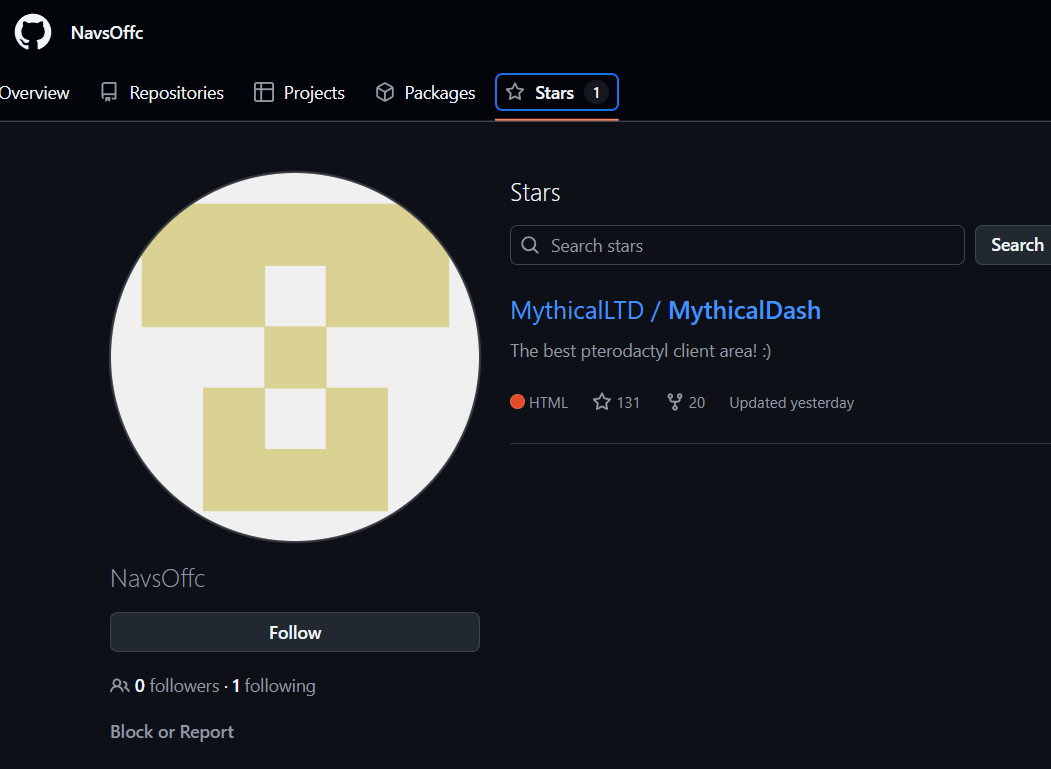Image resolution: width=1051 pixels, height=769 pixels.
Task: Click the Follow button
Action: click(294, 632)
